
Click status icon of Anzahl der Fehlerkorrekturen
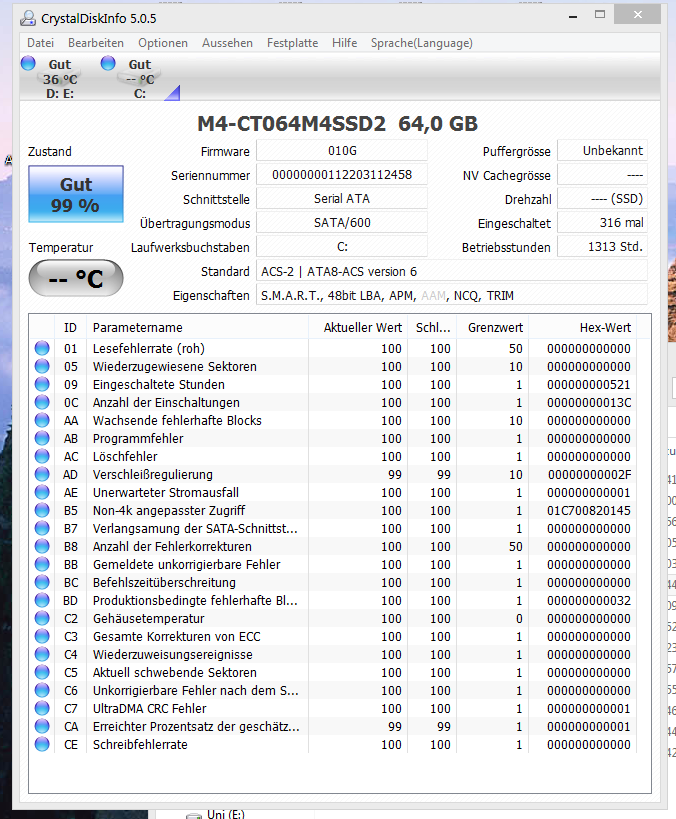click(x=42, y=546)
